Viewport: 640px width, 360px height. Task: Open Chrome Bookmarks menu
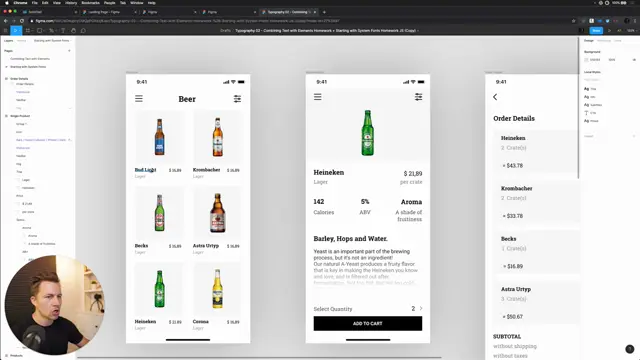tap(91, 3)
